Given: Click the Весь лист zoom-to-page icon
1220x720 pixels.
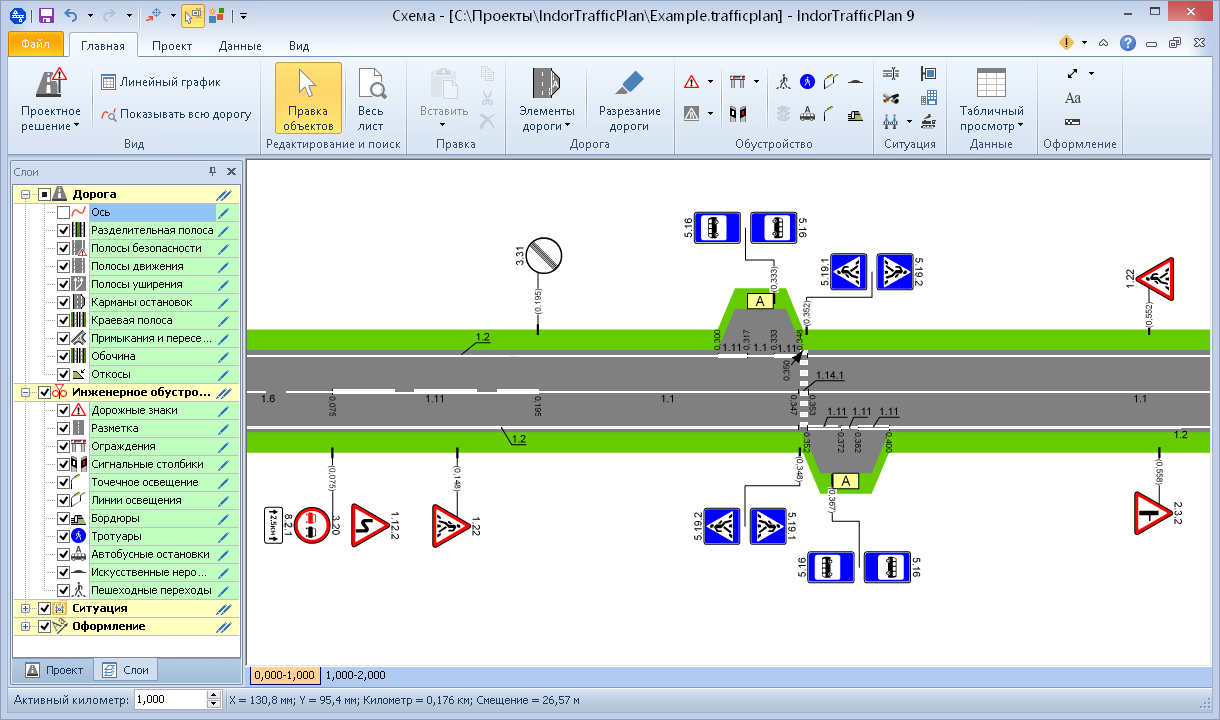Looking at the screenshot, I should tap(370, 98).
